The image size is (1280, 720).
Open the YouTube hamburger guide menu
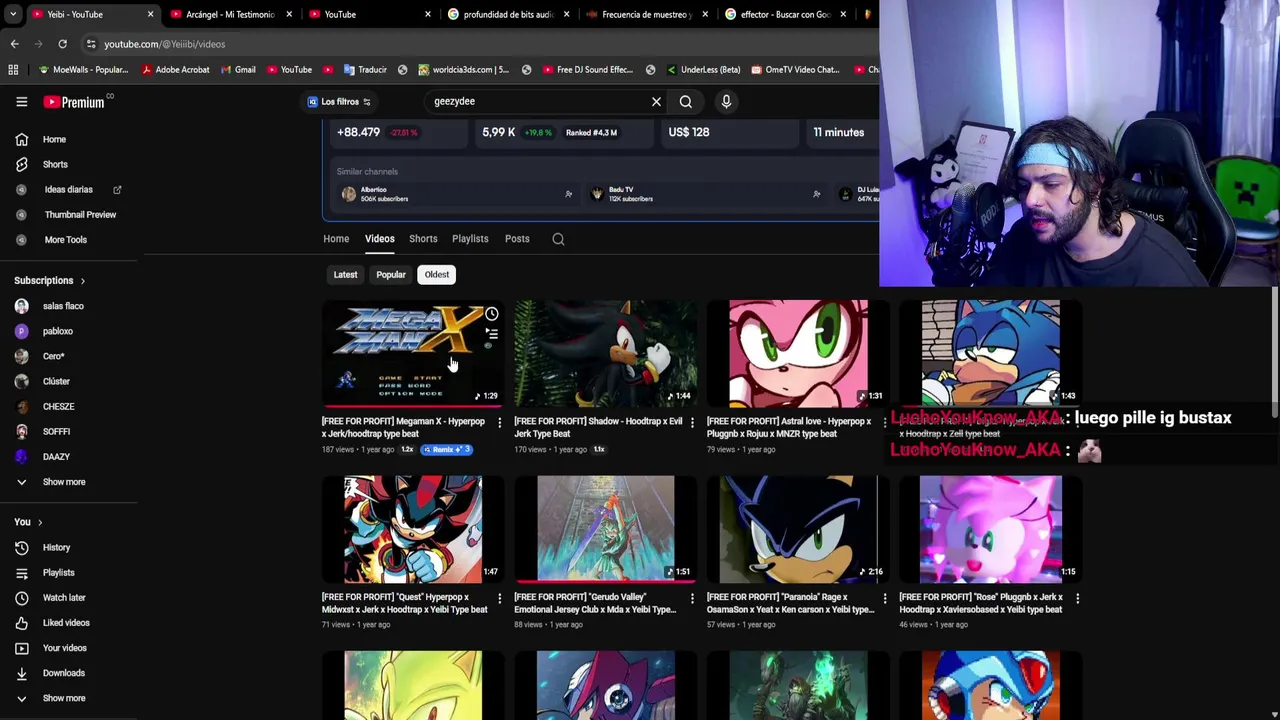(x=21, y=101)
